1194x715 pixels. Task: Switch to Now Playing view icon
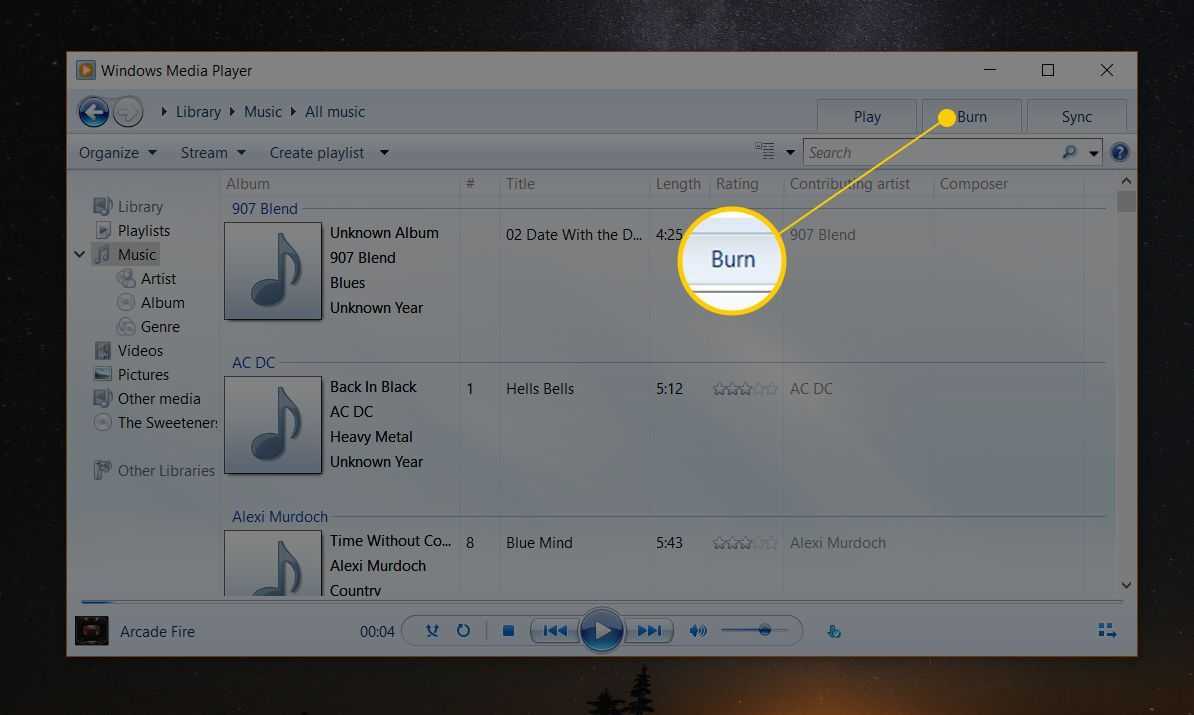pos(1107,630)
